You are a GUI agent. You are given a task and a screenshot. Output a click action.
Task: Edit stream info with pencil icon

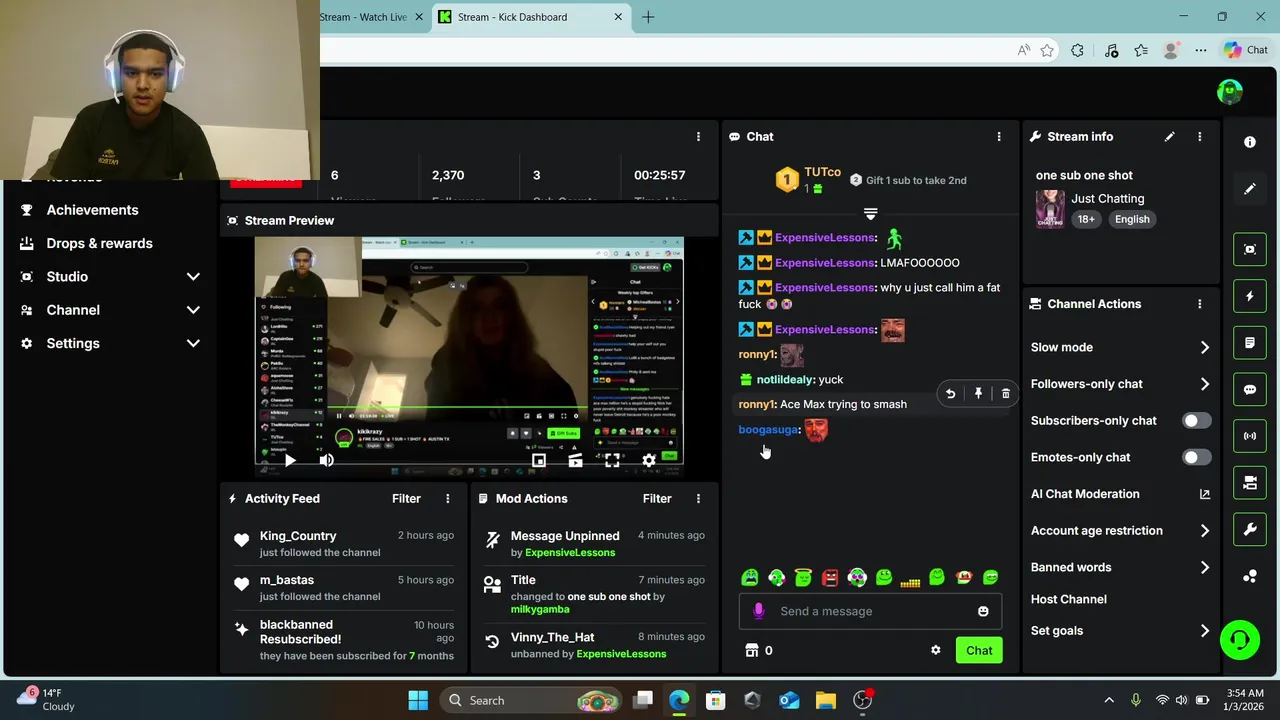(1169, 137)
